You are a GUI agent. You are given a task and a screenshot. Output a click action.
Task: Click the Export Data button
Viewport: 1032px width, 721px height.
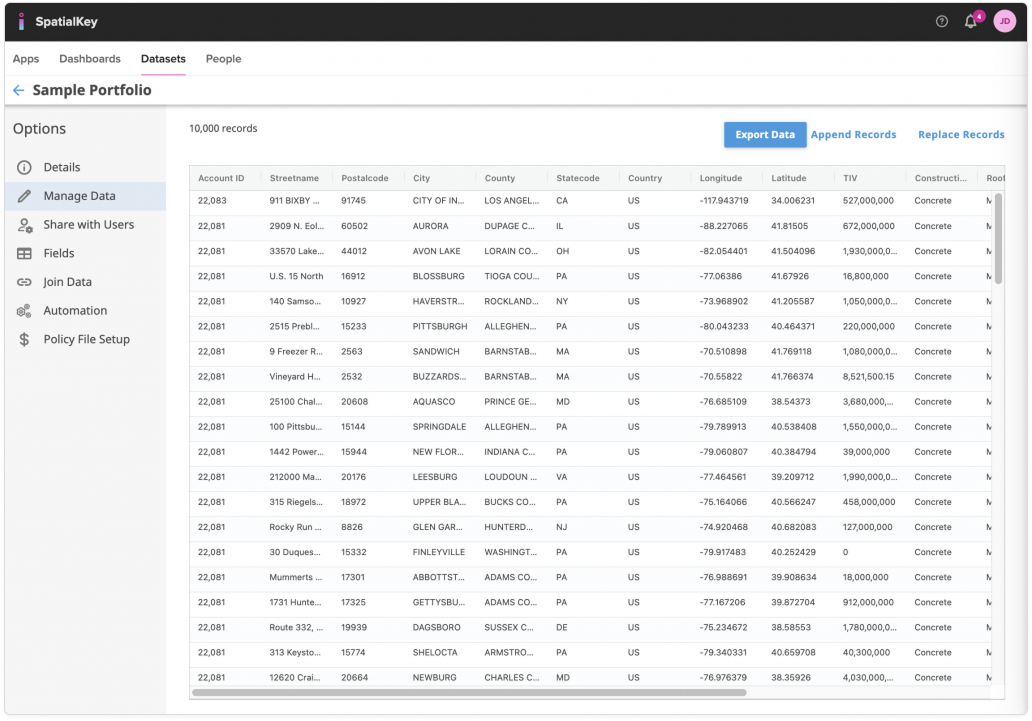(x=764, y=134)
